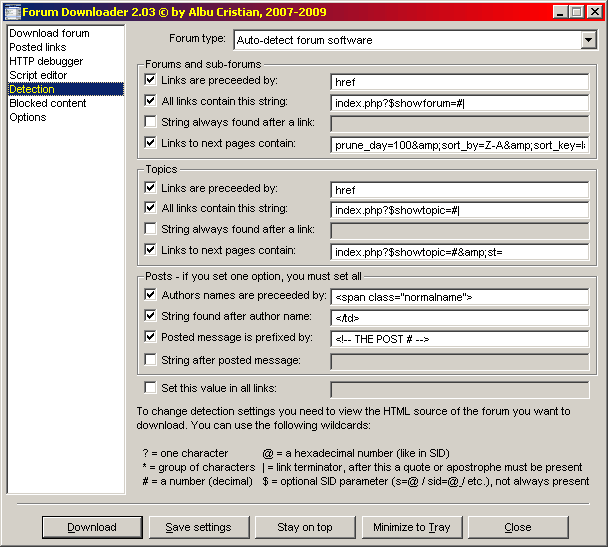
Task: Click the showtopic &amp;st= field
Action: pos(459,252)
